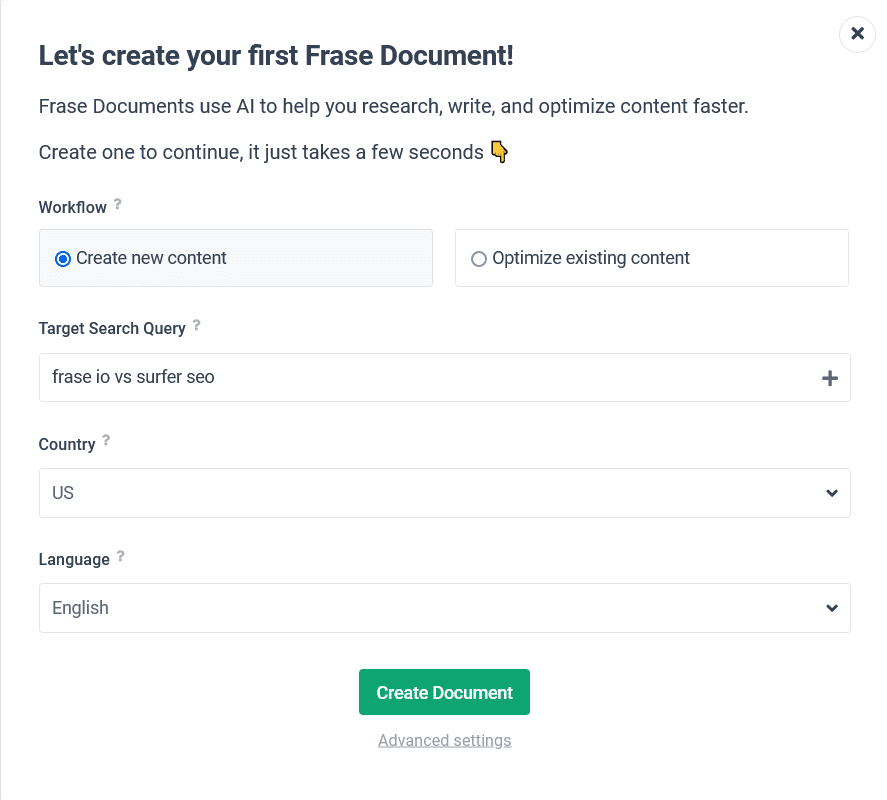Open the Country dropdown showing US

coord(444,493)
